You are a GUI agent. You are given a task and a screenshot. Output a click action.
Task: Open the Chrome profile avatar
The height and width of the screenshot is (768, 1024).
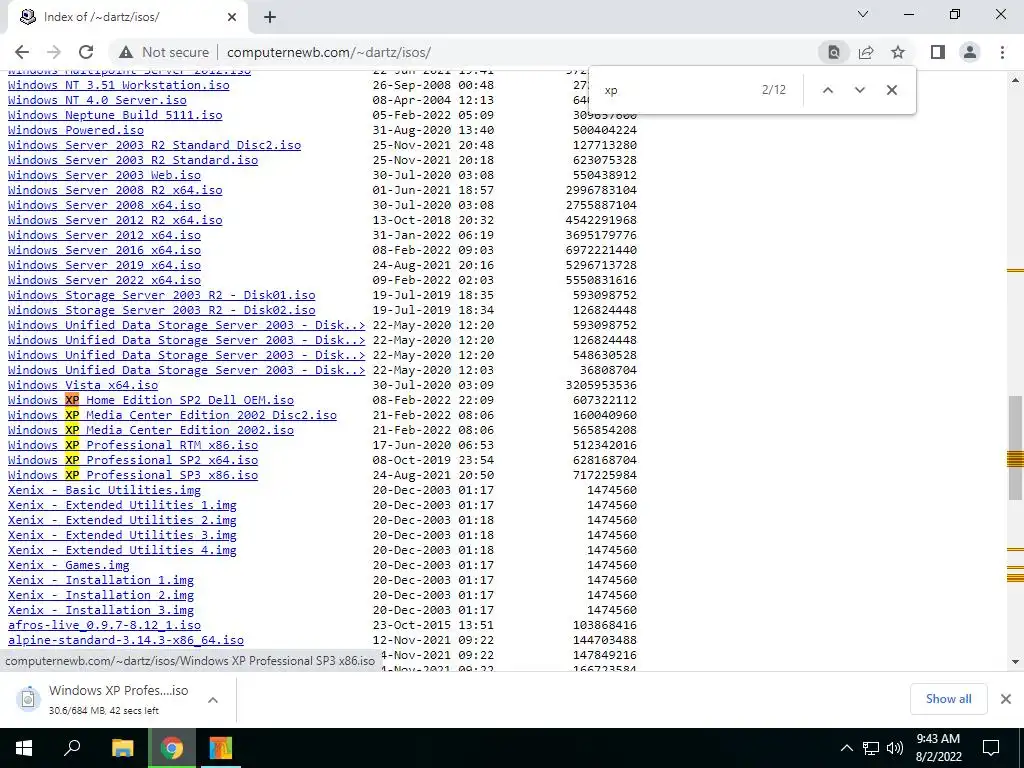(970, 52)
